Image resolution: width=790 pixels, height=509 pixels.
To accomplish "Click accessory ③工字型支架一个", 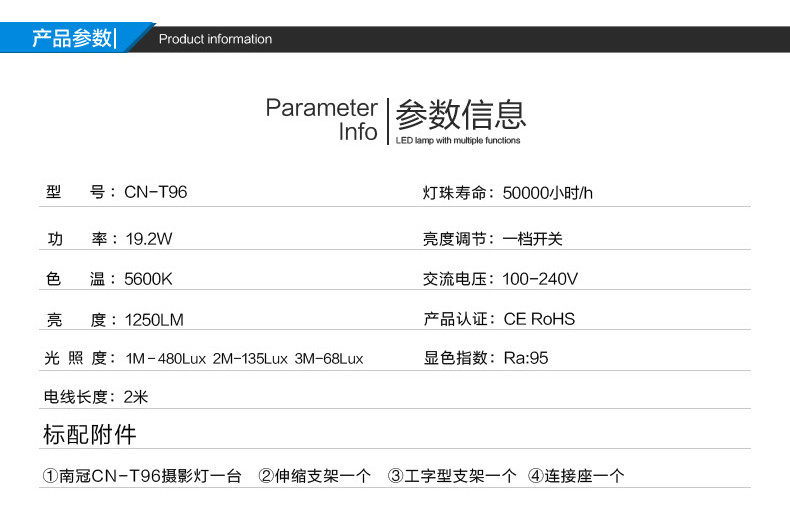I will point(452,476).
